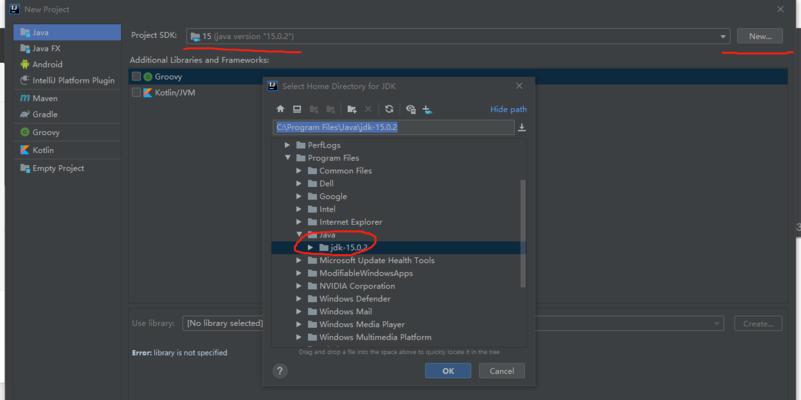This screenshot has height=400, width=801.
Task: Click the directory tree vertical scrollbar
Action: (523, 233)
